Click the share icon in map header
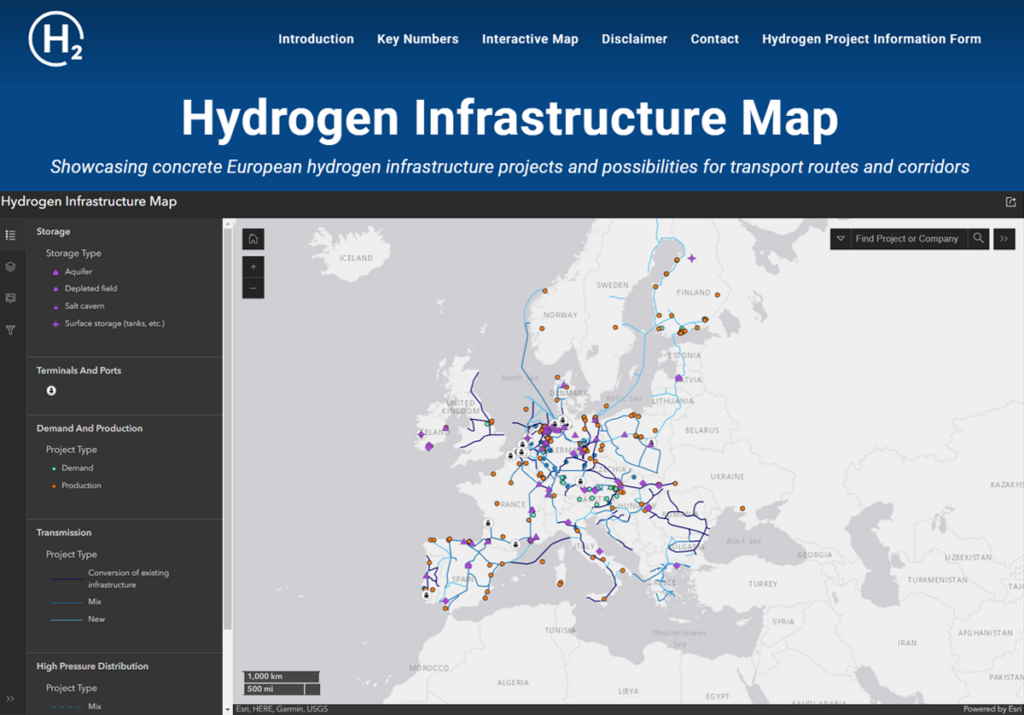Image resolution: width=1024 pixels, height=715 pixels. [x=1010, y=202]
